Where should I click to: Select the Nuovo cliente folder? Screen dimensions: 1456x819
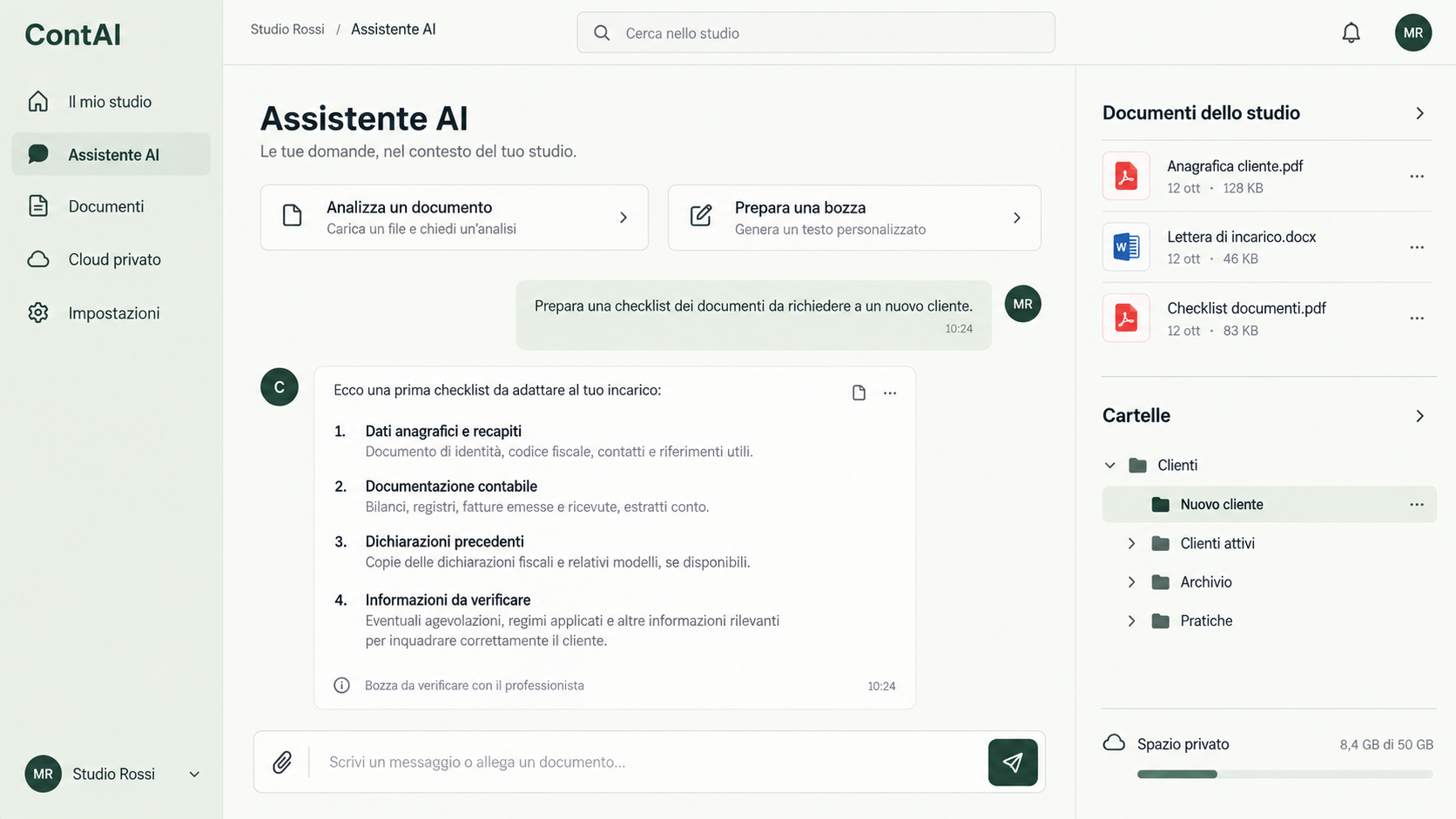tap(1270, 505)
